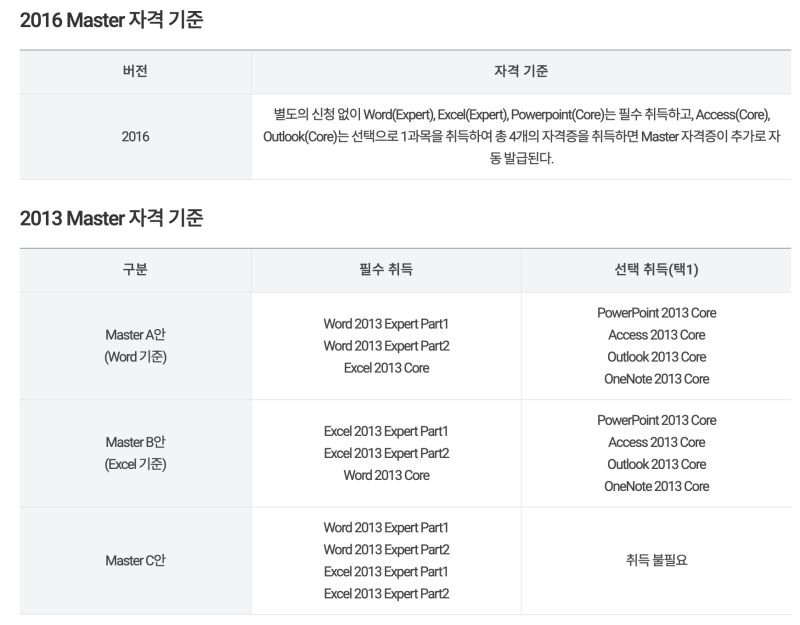Click the 2013 Master 자격 기준 heading
The width and height of the screenshot is (800, 625).
click(111, 218)
